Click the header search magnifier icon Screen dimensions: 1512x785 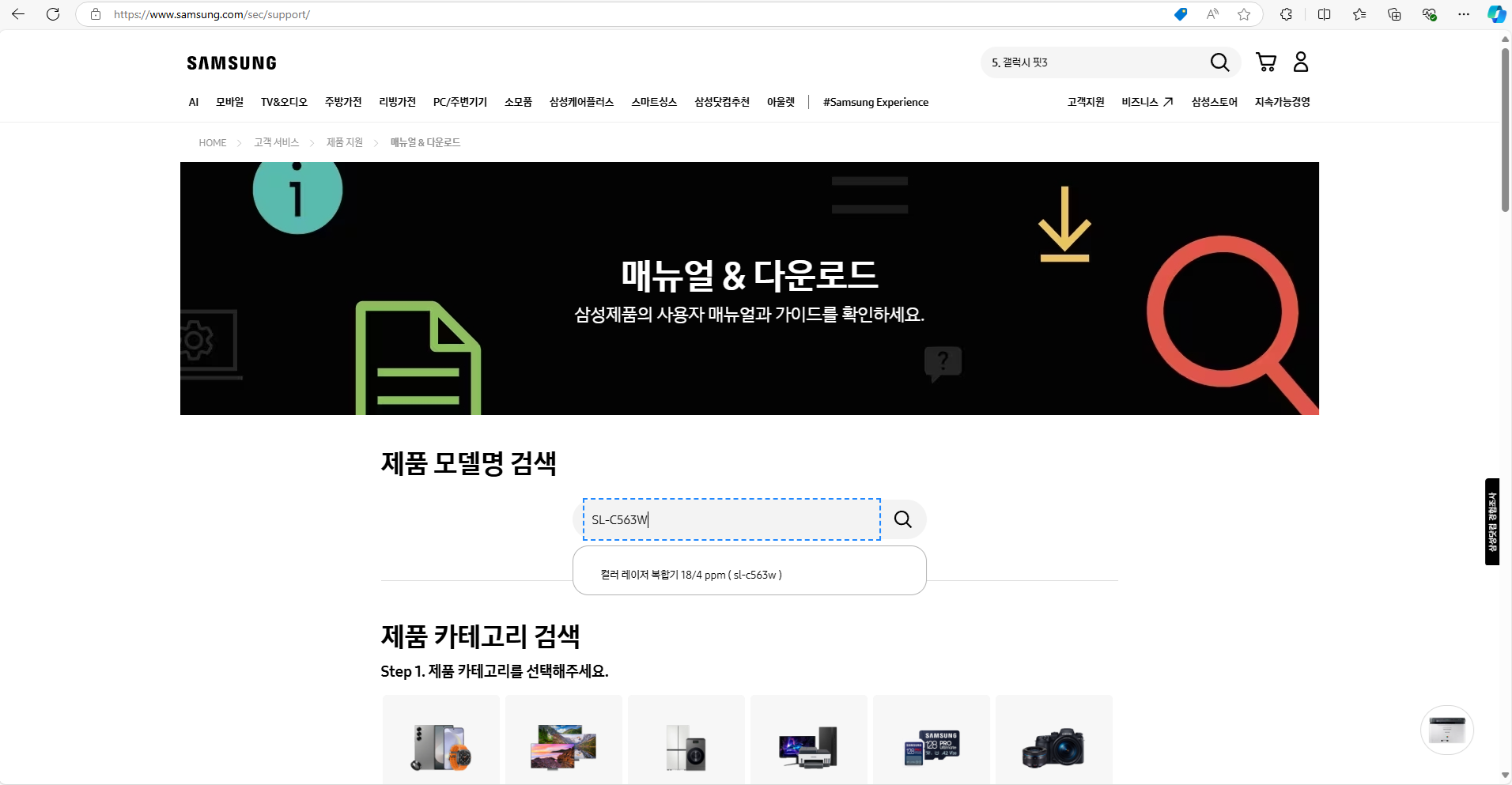pyautogui.click(x=1220, y=62)
